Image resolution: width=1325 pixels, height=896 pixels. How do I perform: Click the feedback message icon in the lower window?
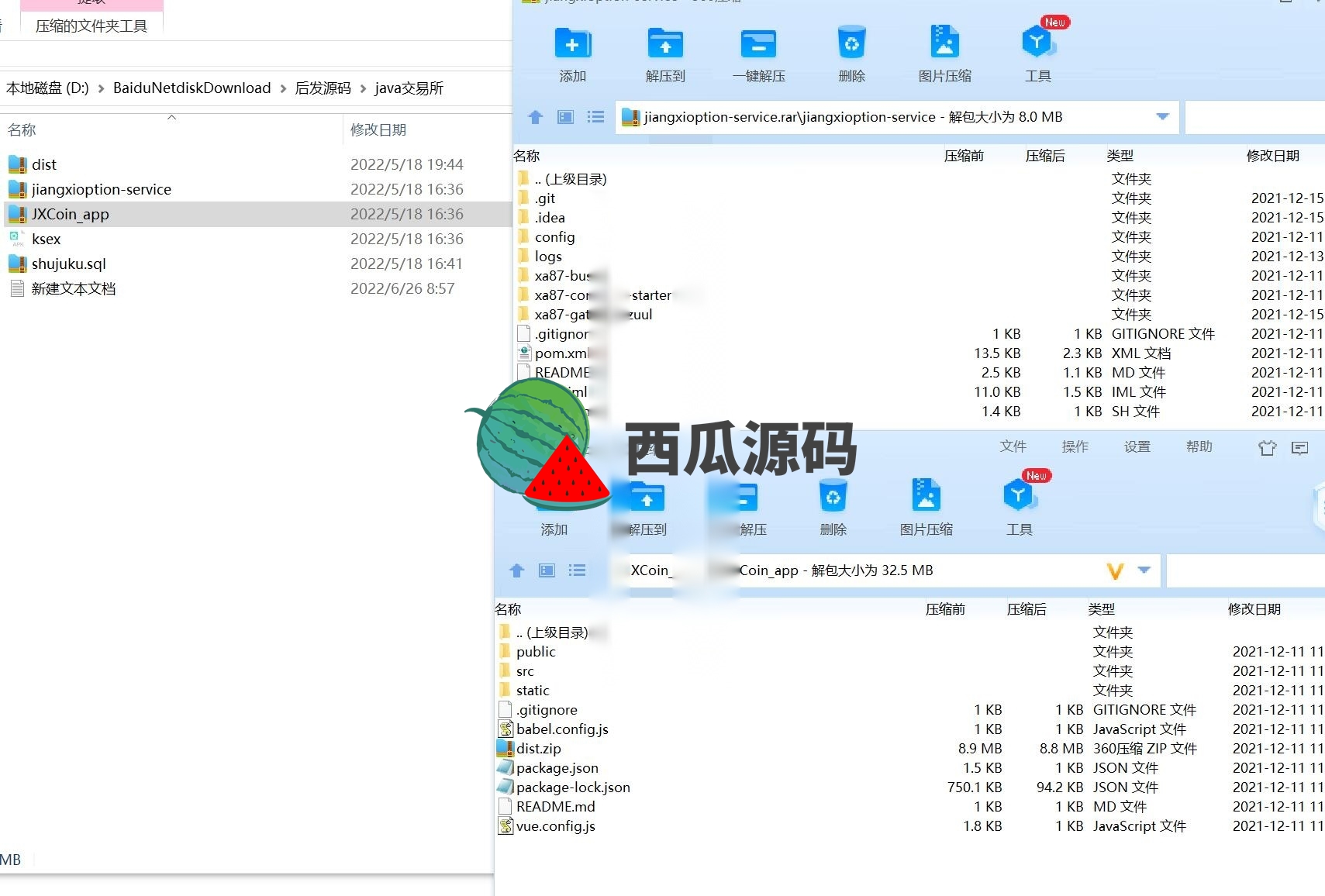tap(1299, 448)
